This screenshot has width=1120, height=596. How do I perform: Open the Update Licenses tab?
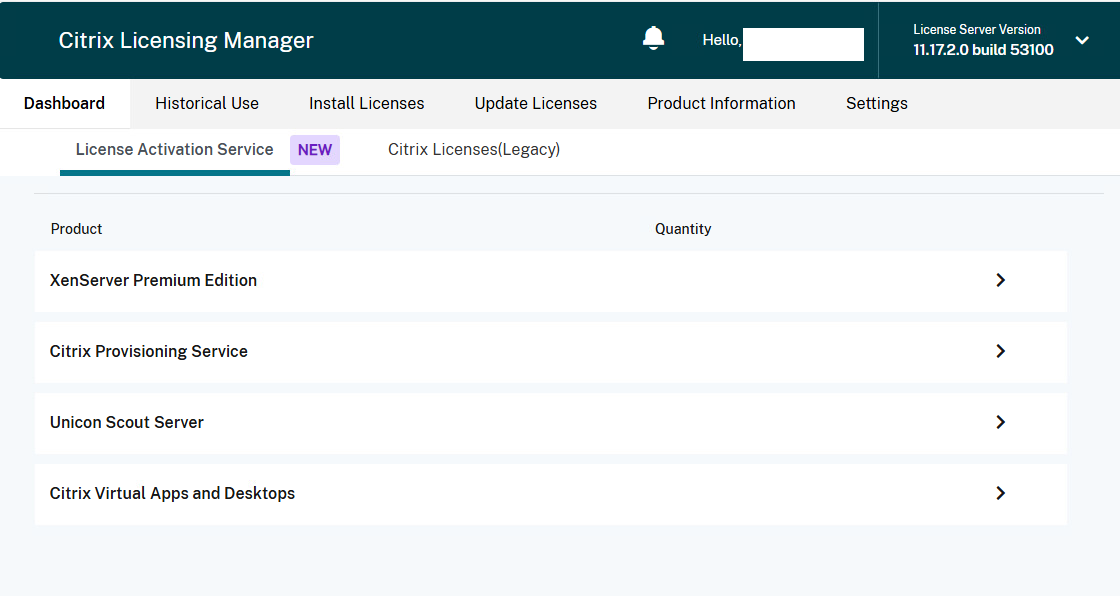coord(535,103)
